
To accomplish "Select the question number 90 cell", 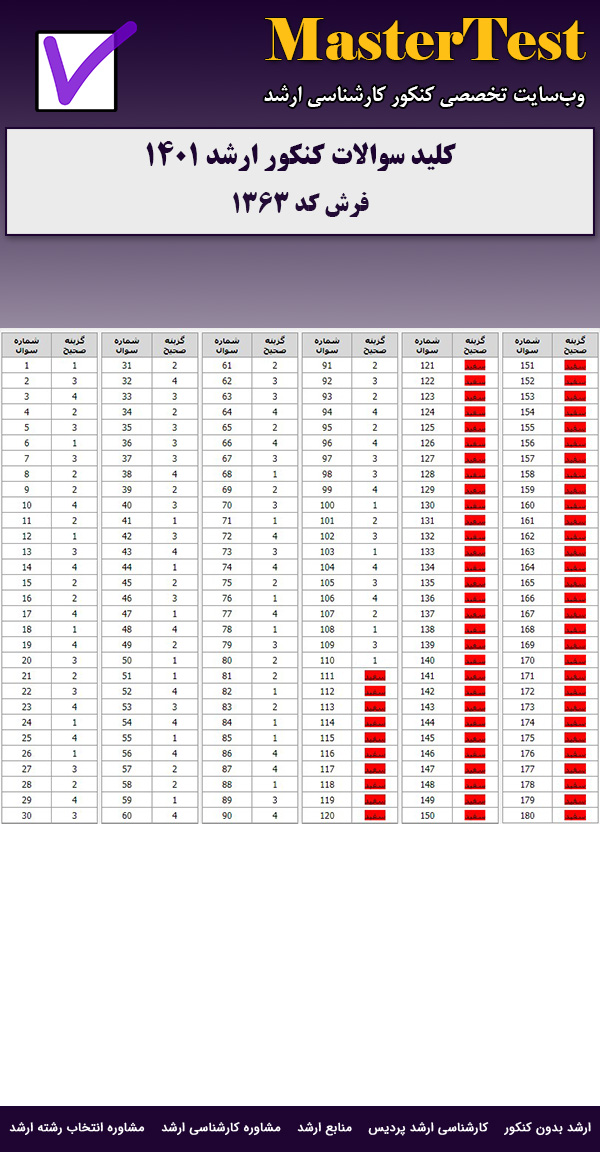I will pos(227,815).
